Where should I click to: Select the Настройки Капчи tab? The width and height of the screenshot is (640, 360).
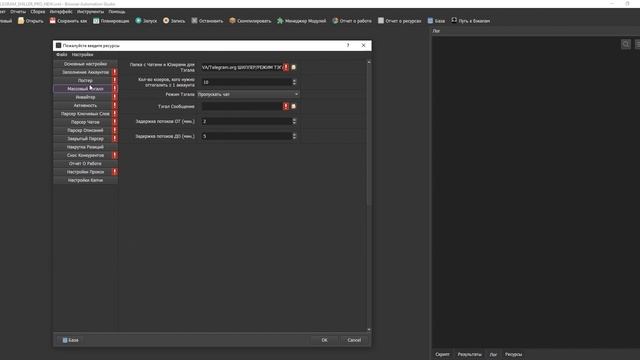pos(85,180)
